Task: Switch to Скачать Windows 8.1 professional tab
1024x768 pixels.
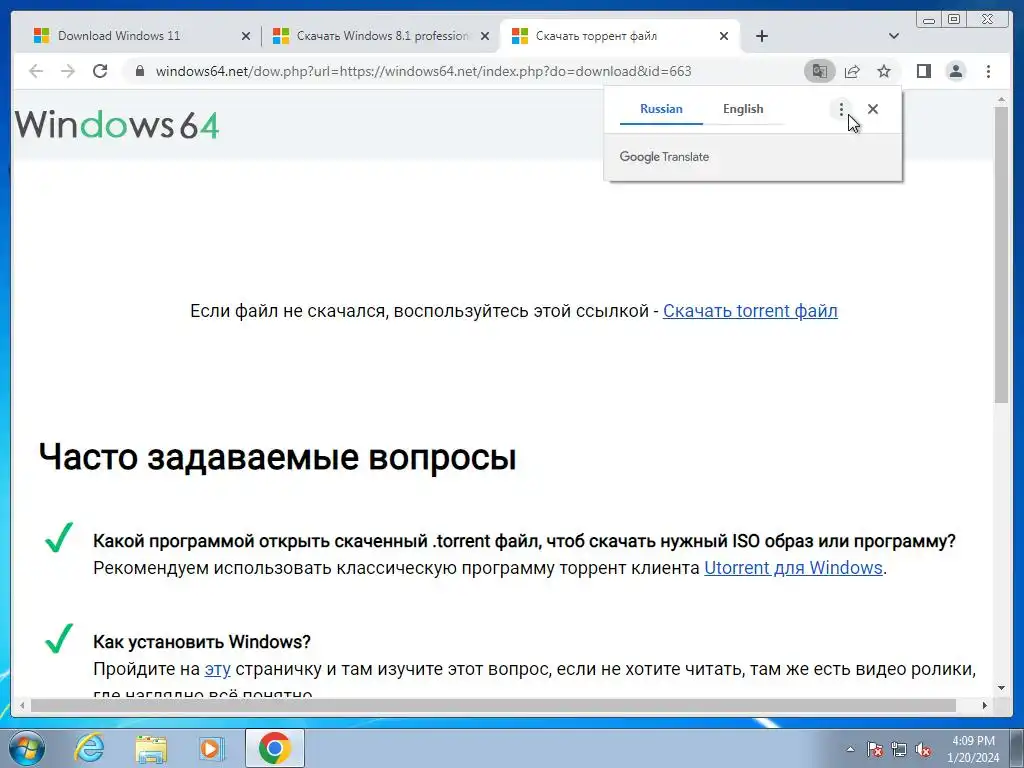Action: [x=383, y=36]
